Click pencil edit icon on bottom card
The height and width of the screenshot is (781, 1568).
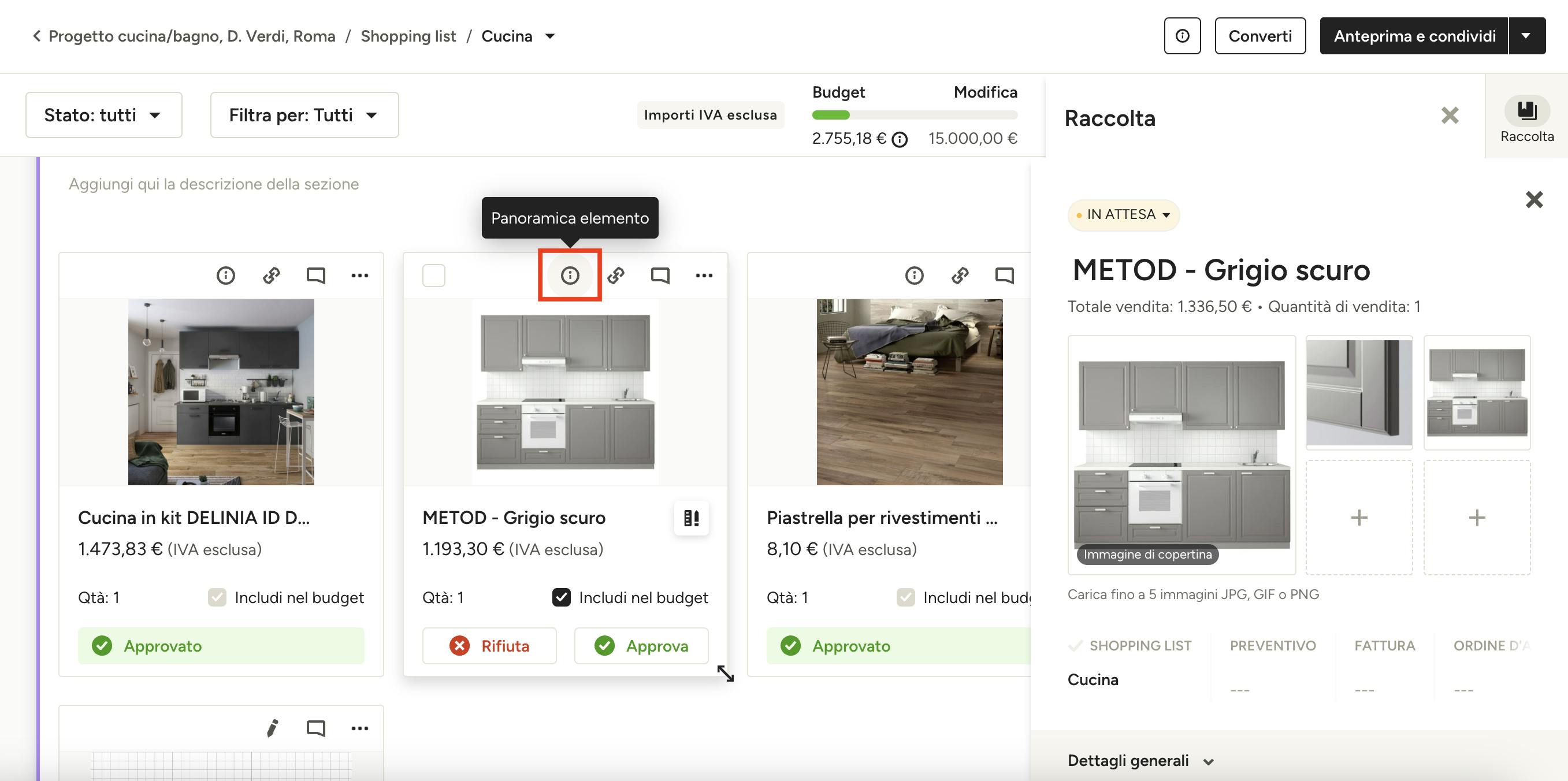click(x=272, y=728)
